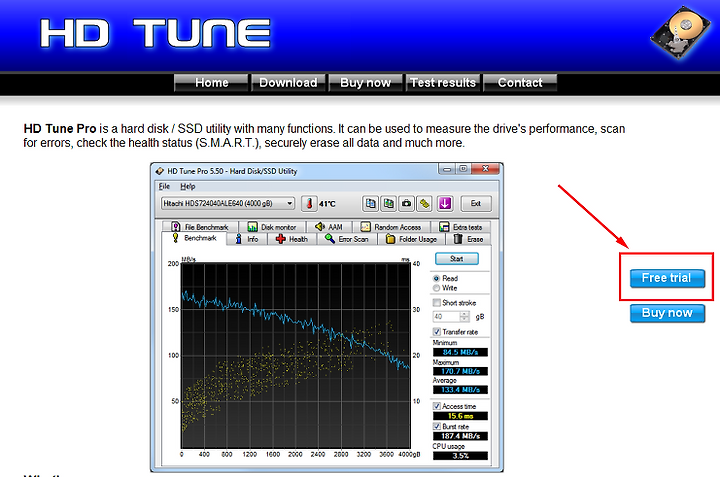Click the CPU usage value 3.5%
720x477 pixels.
[460, 456]
